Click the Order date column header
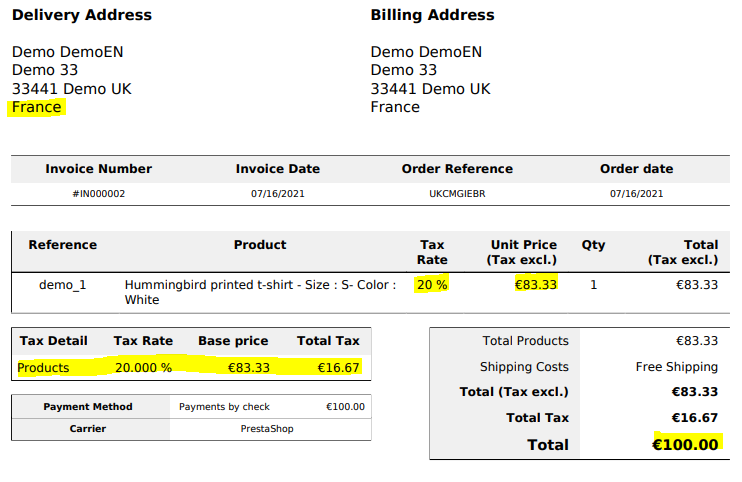This screenshot has height=482, width=742. pos(636,169)
